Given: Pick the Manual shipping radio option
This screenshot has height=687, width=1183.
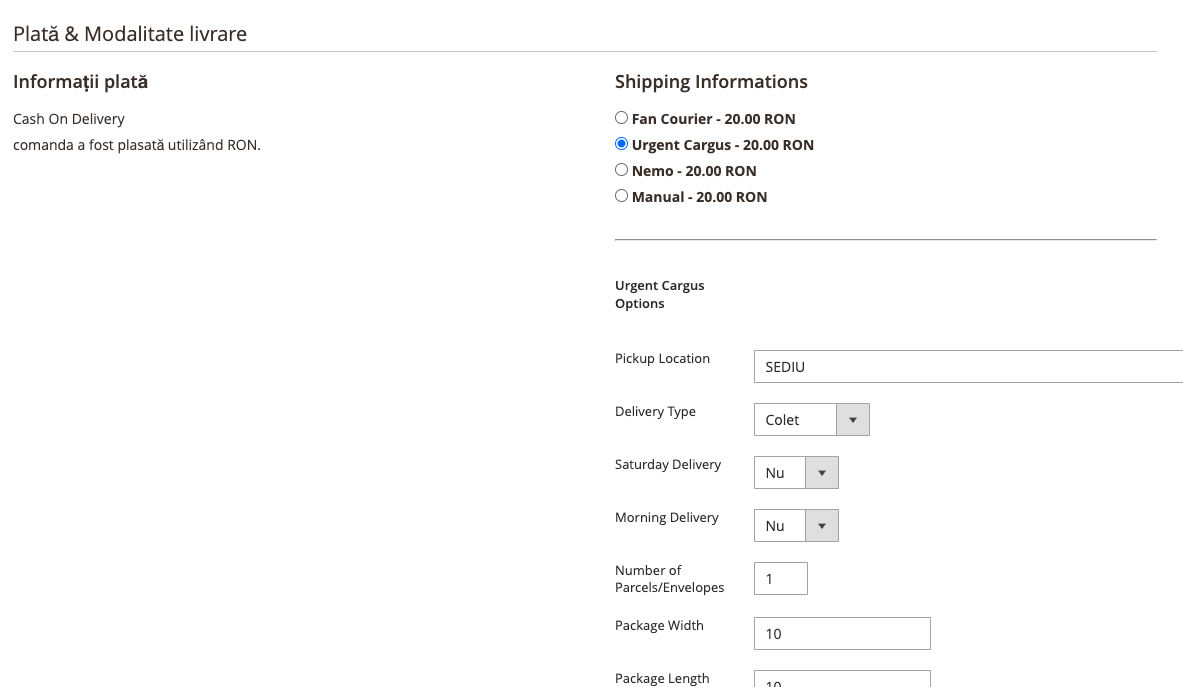Looking at the screenshot, I should click(x=621, y=195).
